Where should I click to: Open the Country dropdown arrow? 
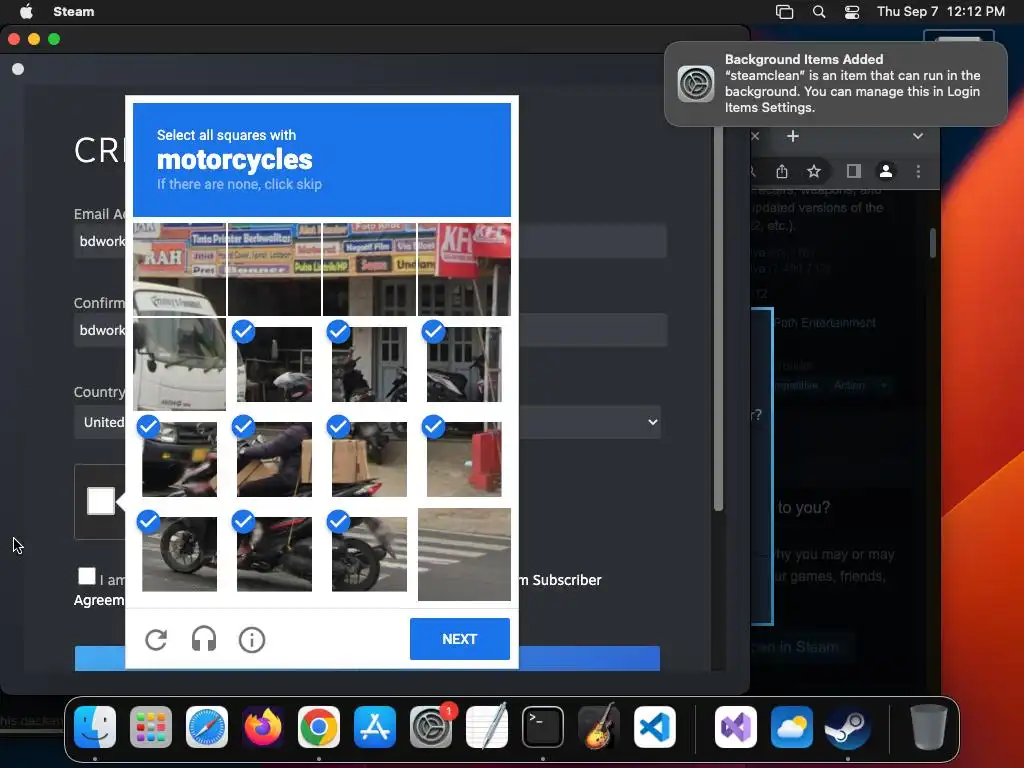(x=652, y=422)
